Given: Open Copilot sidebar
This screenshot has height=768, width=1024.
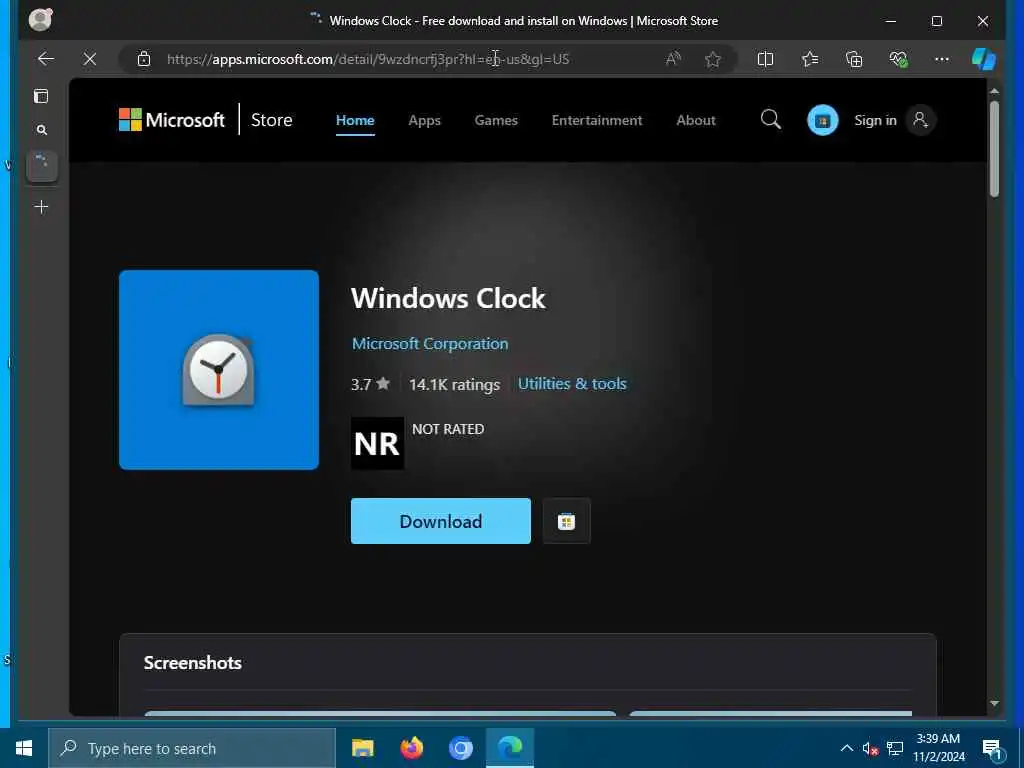Looking at the screenshot, I should (984, 59).
